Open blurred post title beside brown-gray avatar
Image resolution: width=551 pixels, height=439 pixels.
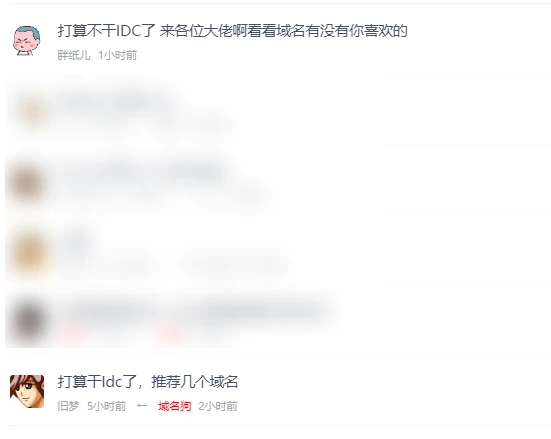pos(144,172)
